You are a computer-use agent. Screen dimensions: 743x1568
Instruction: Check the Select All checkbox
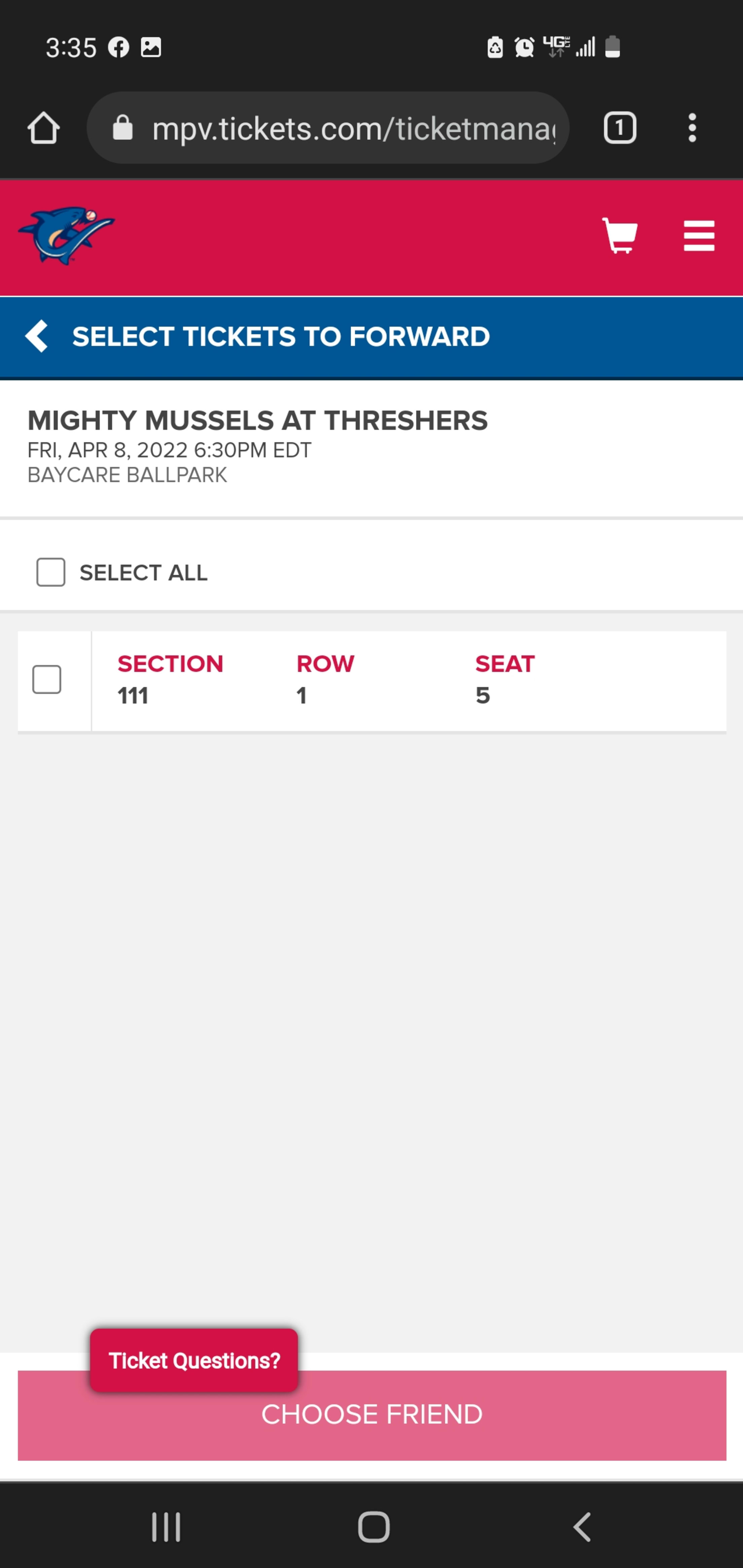pyautogui.click(x=50, y=572)
